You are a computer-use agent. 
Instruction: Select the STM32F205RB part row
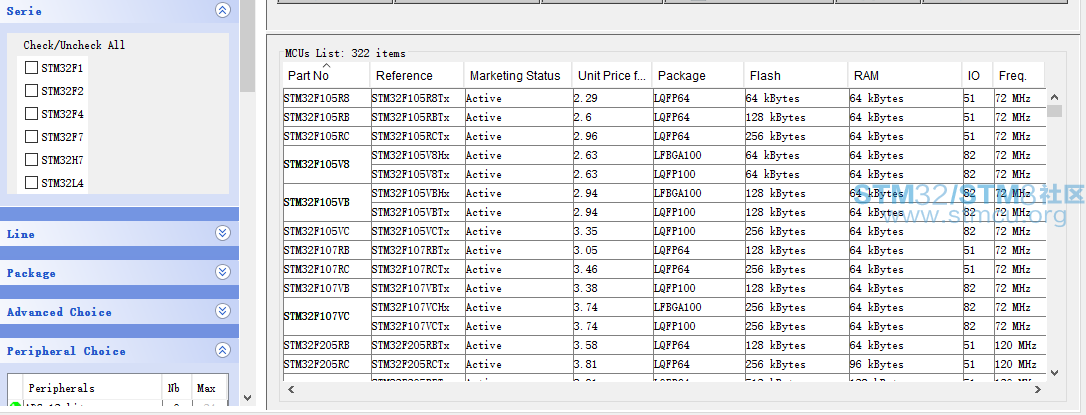664,345
